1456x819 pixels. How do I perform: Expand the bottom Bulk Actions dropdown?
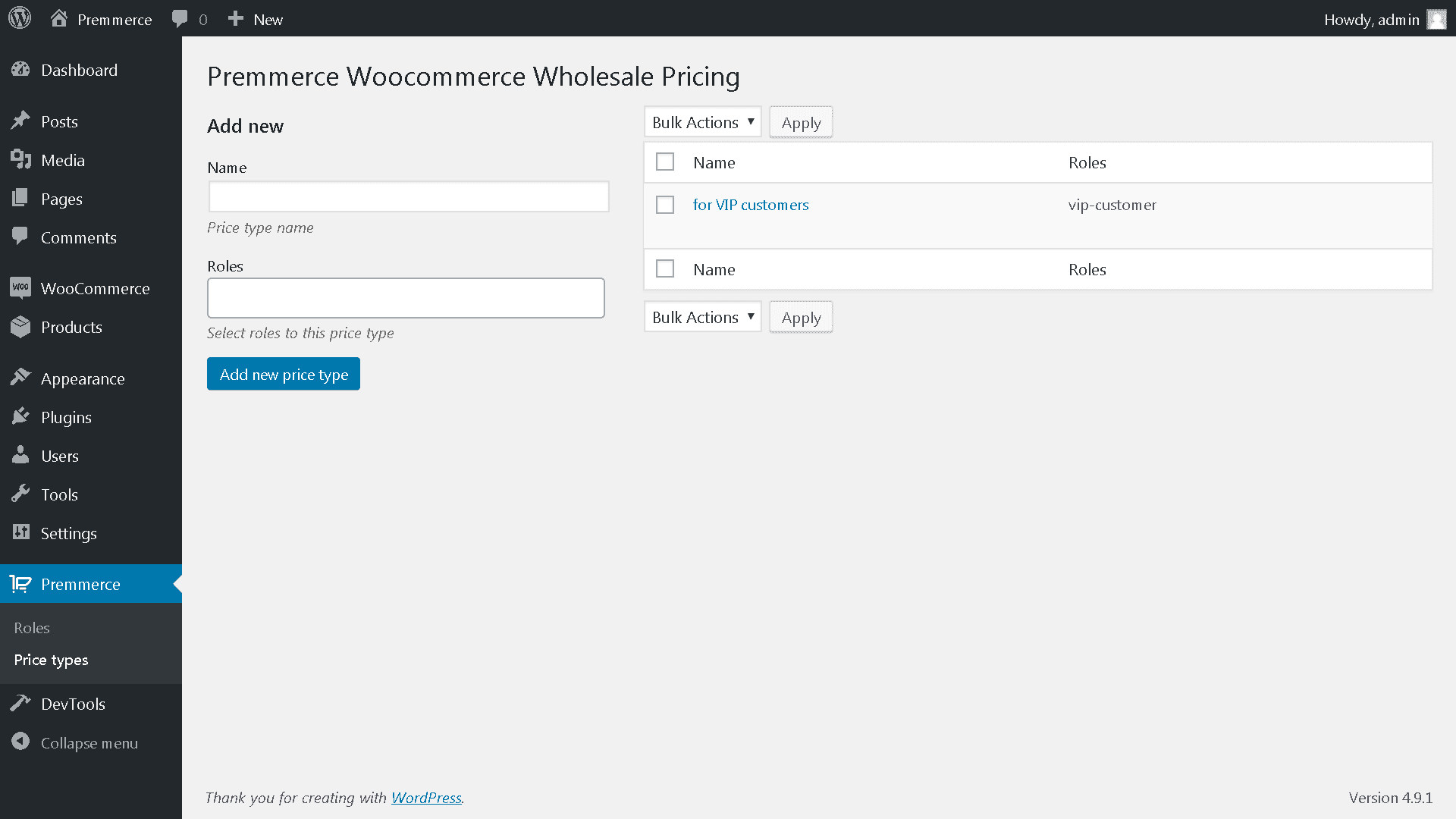coord(702,317)
